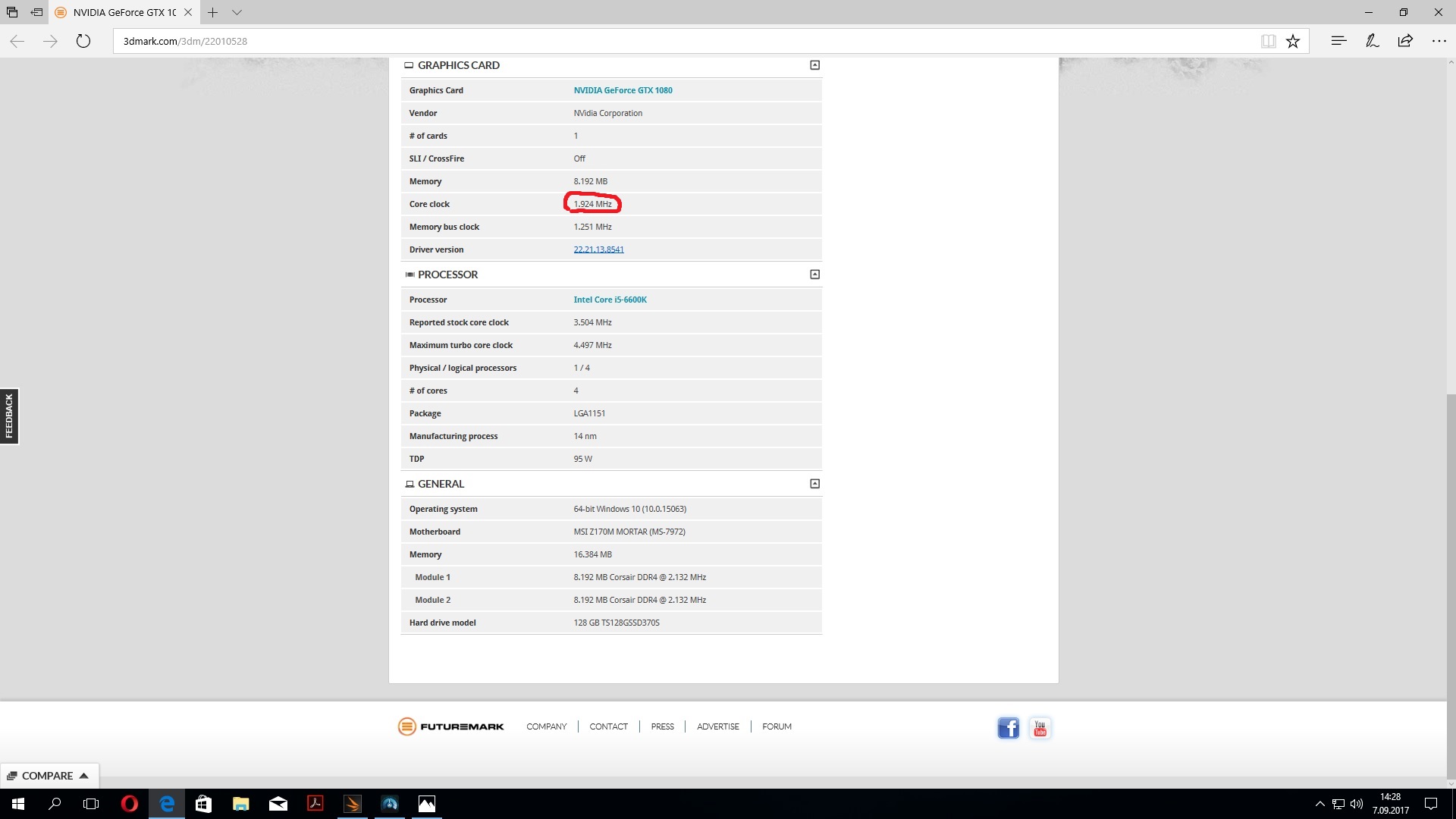Click the Futuremark logo
1456x819 pixels.
pos(450,726)
